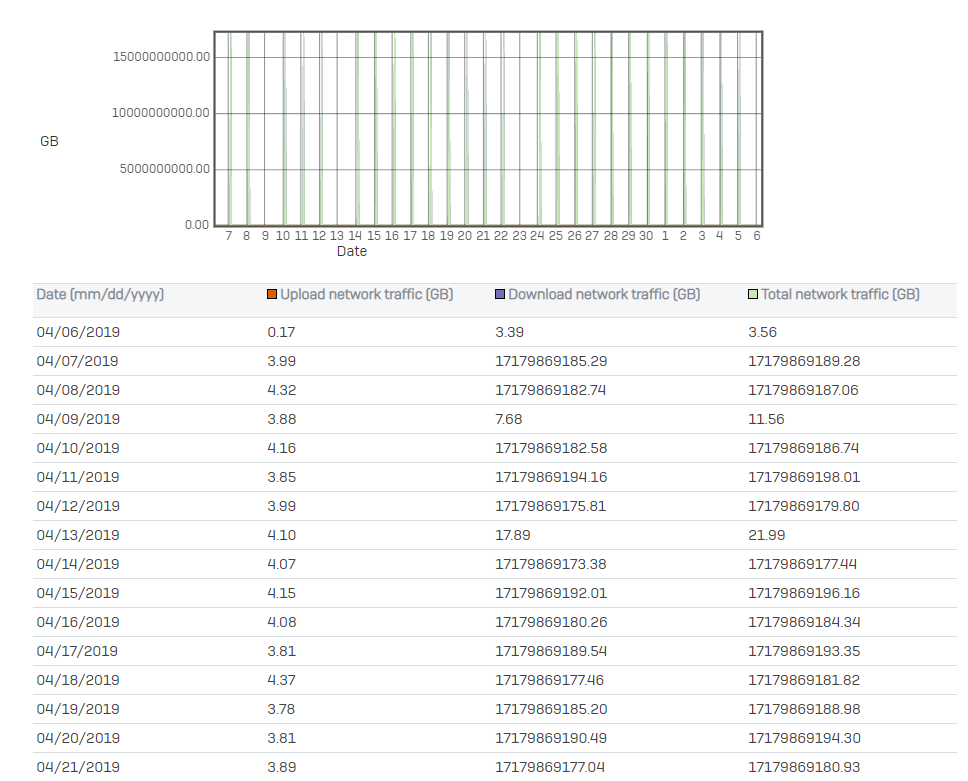
Task: Click the orange Upload network traffic swatch
Action: pyautogui.click(x=272, y=295)
